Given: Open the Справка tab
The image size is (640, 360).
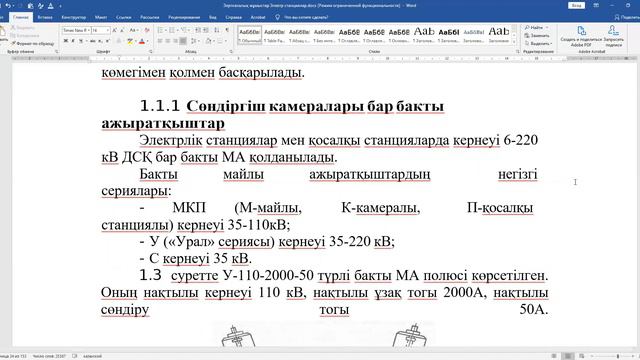Looking at the screenshot, I should 233,17.
